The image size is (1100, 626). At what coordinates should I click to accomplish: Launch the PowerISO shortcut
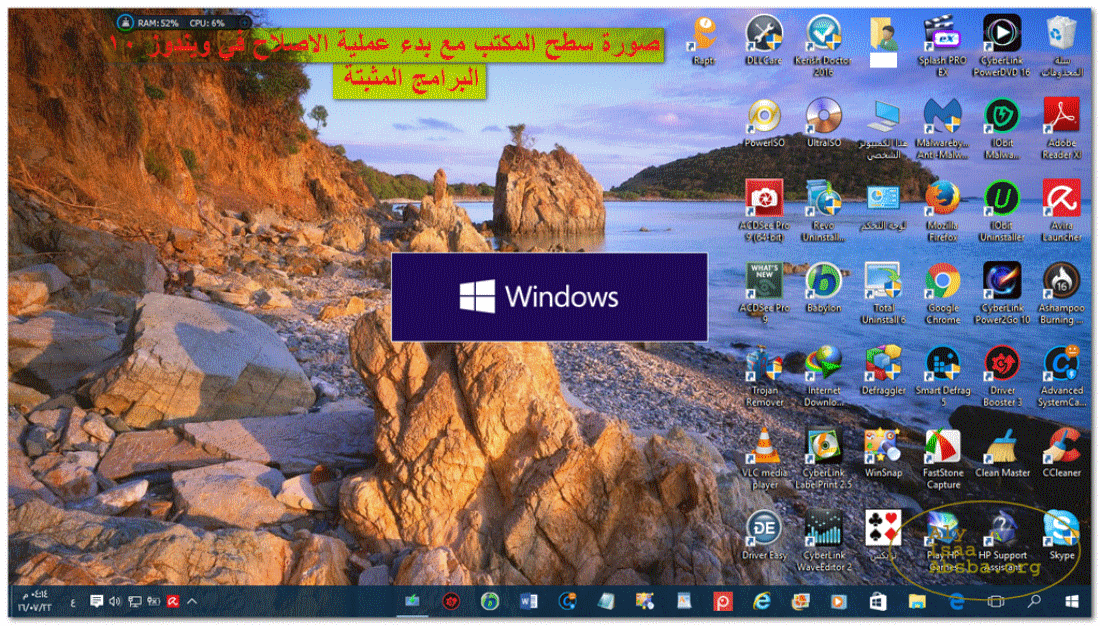tap(765, 116)
